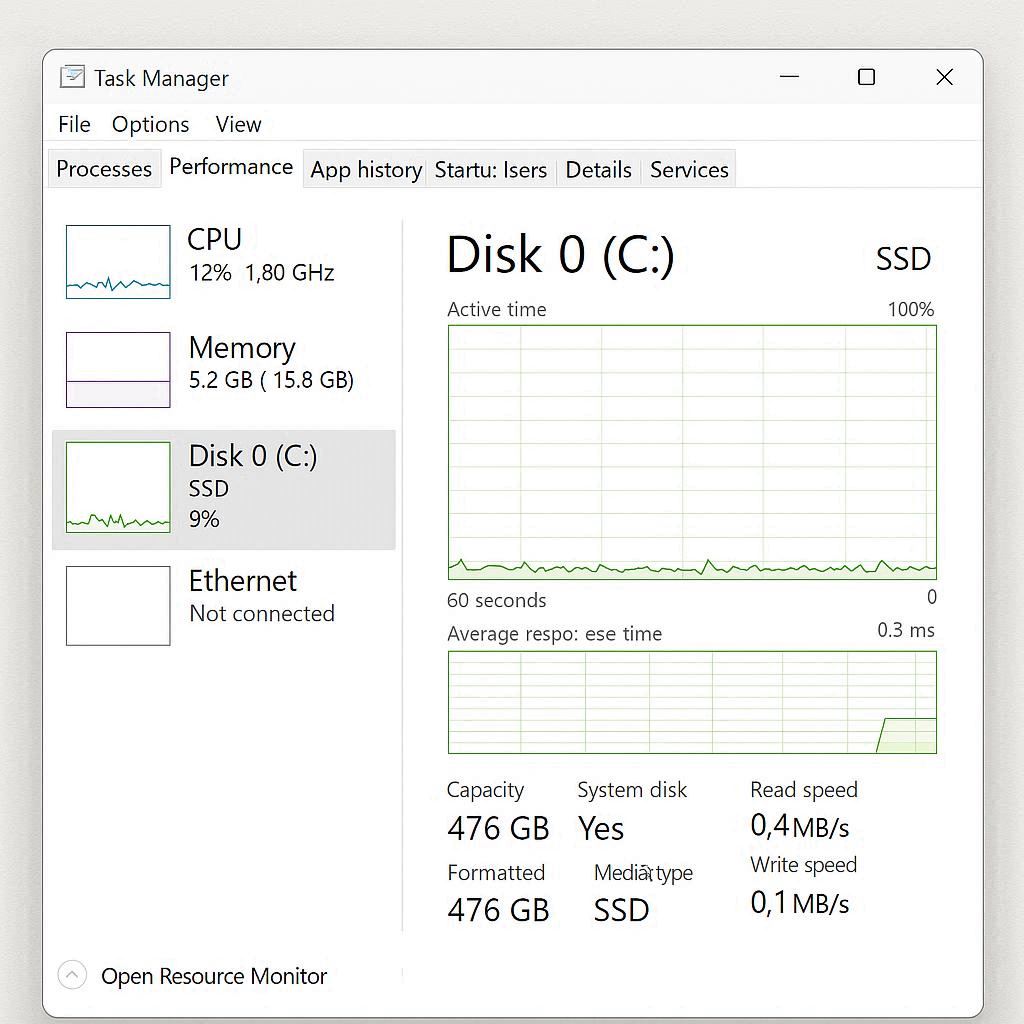Select the Disk 0 (C:) sidebar graph
The height and width of the screenshot is (1024, 1024).
pos(117,487)
